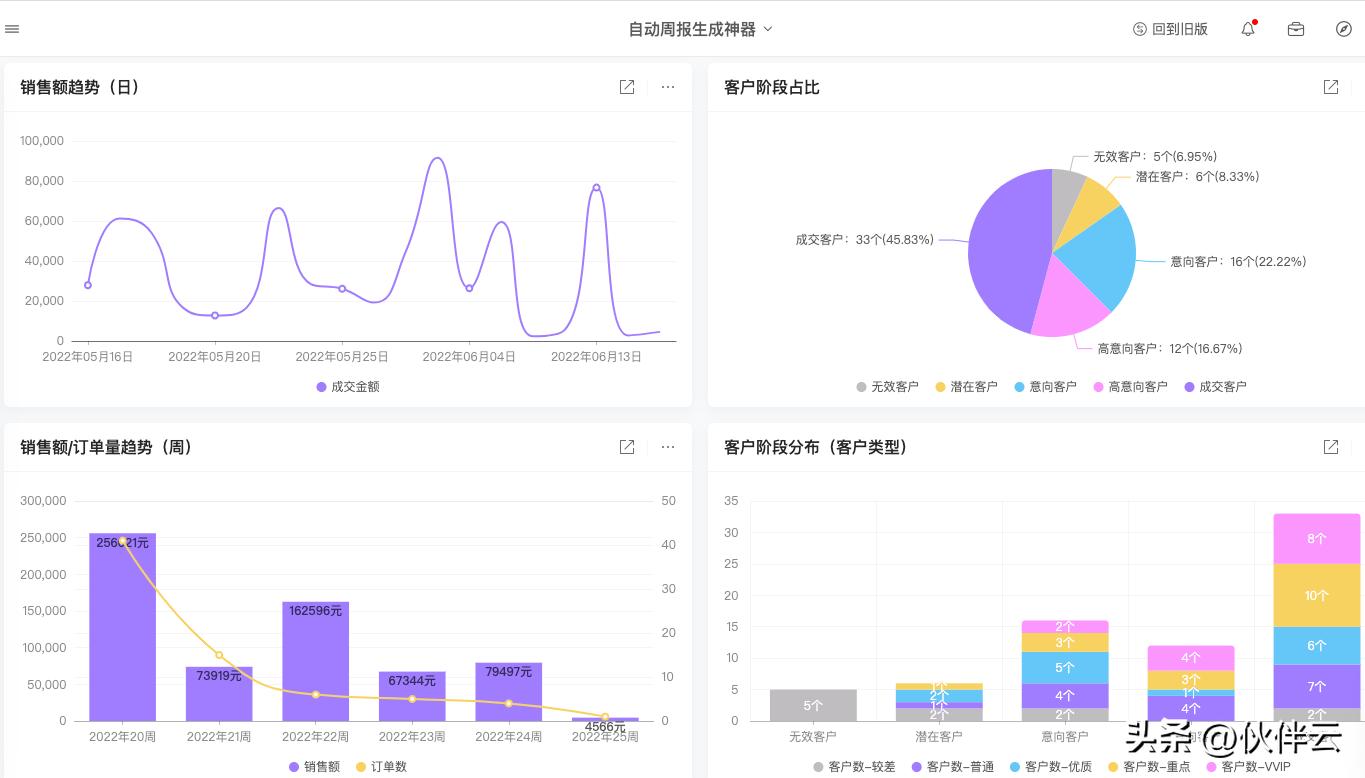Enlarge the 客户阶段分布（客户类型）chart
This screenshot has height=778, width=1365.
point(1330,447)
